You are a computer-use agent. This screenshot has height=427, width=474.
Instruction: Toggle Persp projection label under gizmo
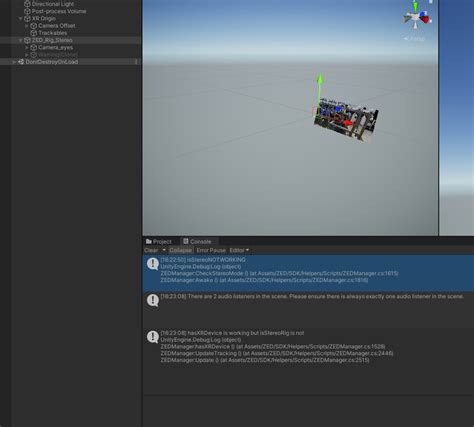[414, 39]
